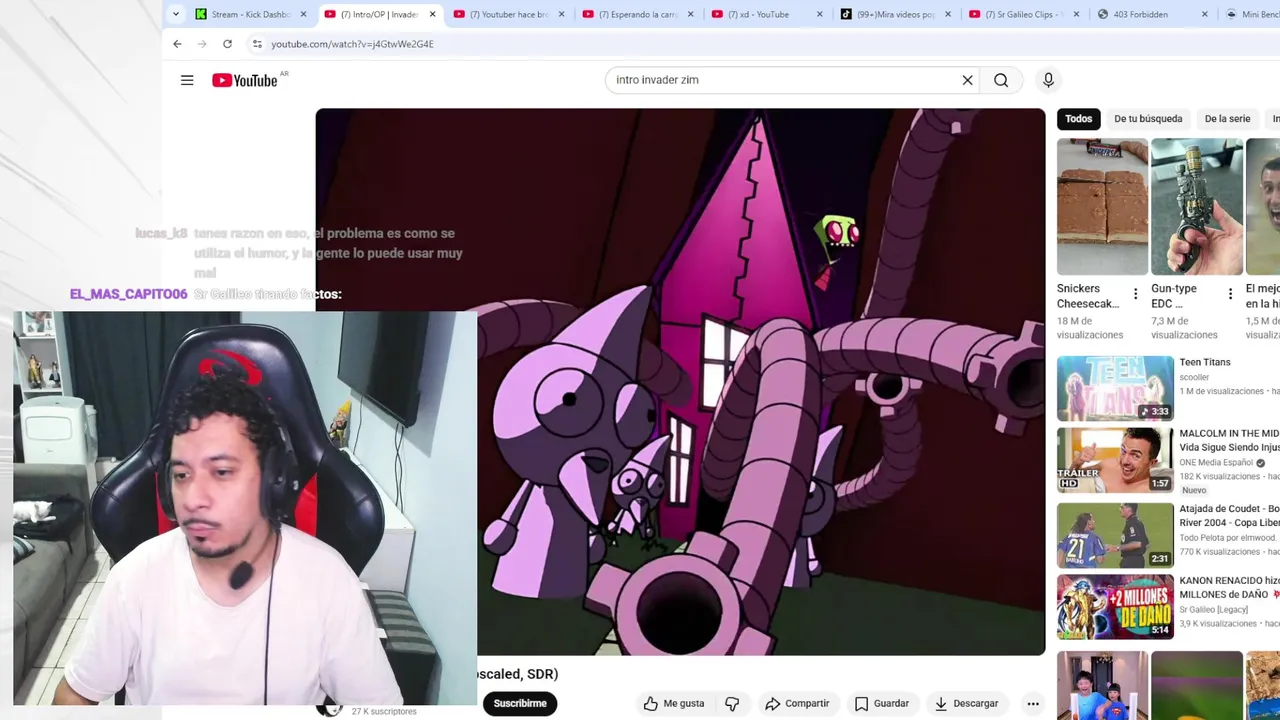Click the 27 K suscriptores text
The height and width of the screenshot is (720, 1280).
[x=384, y=712]
